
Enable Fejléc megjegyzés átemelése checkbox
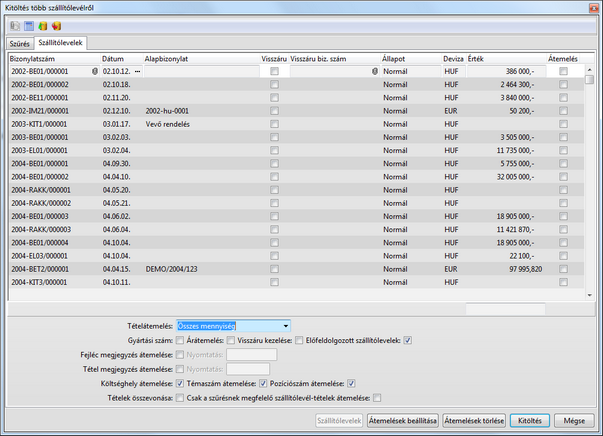click(x=180, y=355)
